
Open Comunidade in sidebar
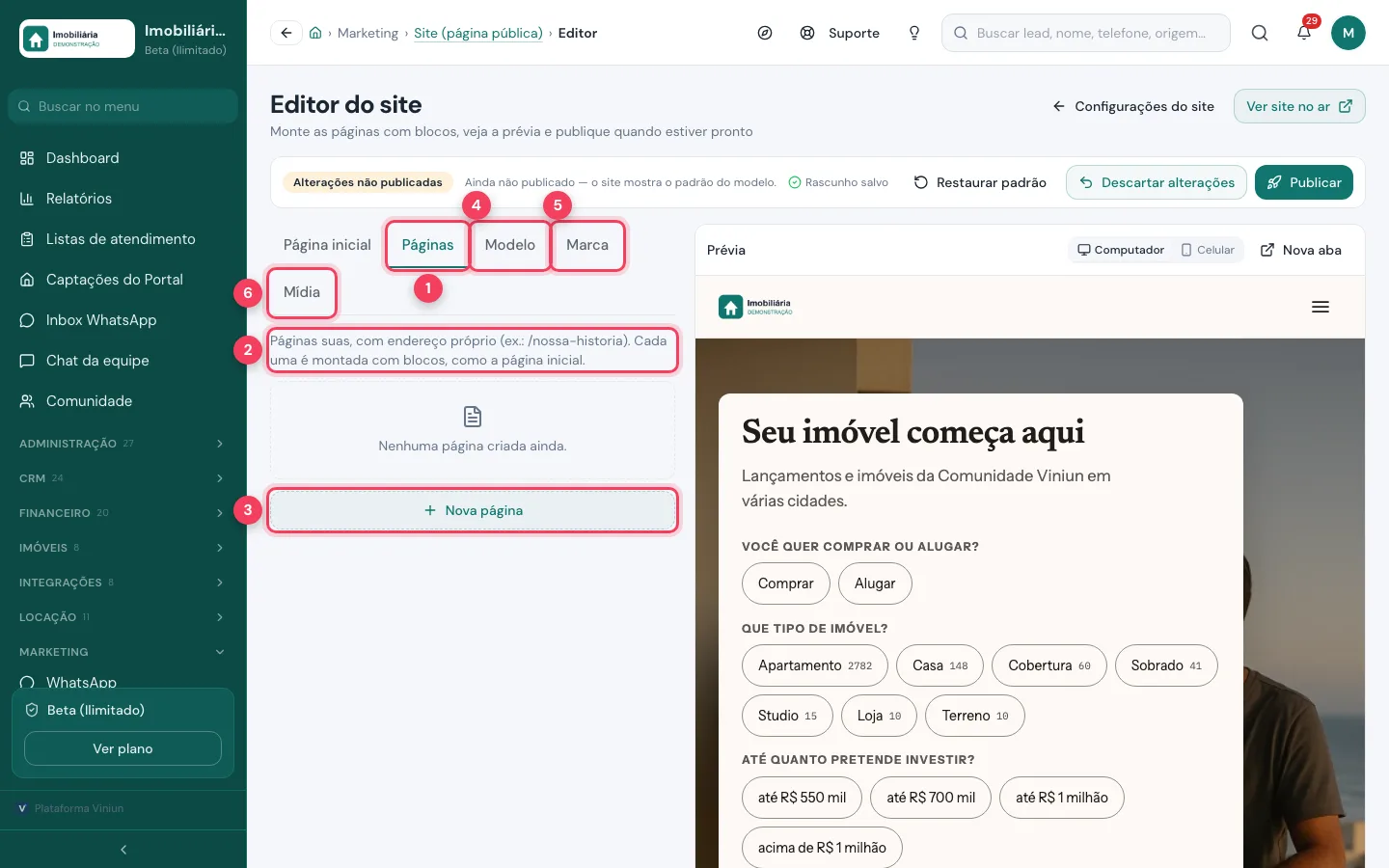tap(123, 401)
